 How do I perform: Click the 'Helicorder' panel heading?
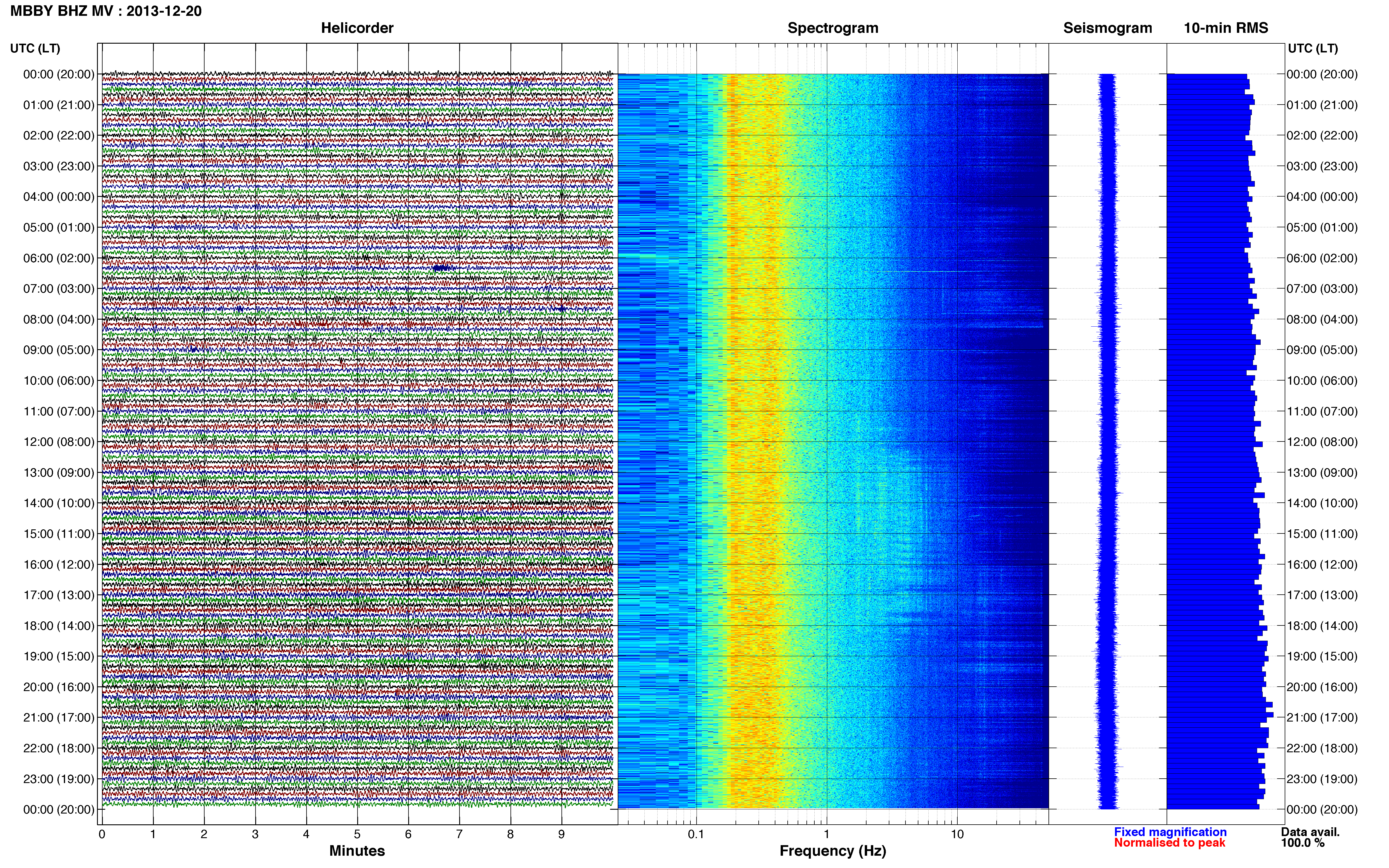[357, 28]
